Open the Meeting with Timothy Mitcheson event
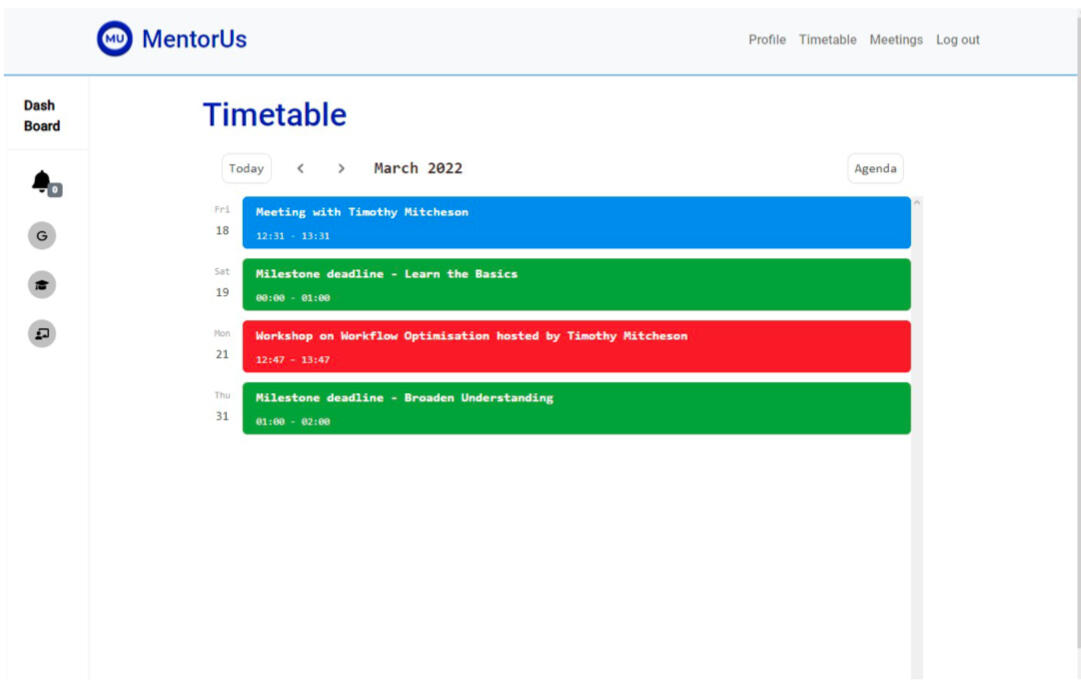The height and width of the screenshot is (696, 1081). 576,223
